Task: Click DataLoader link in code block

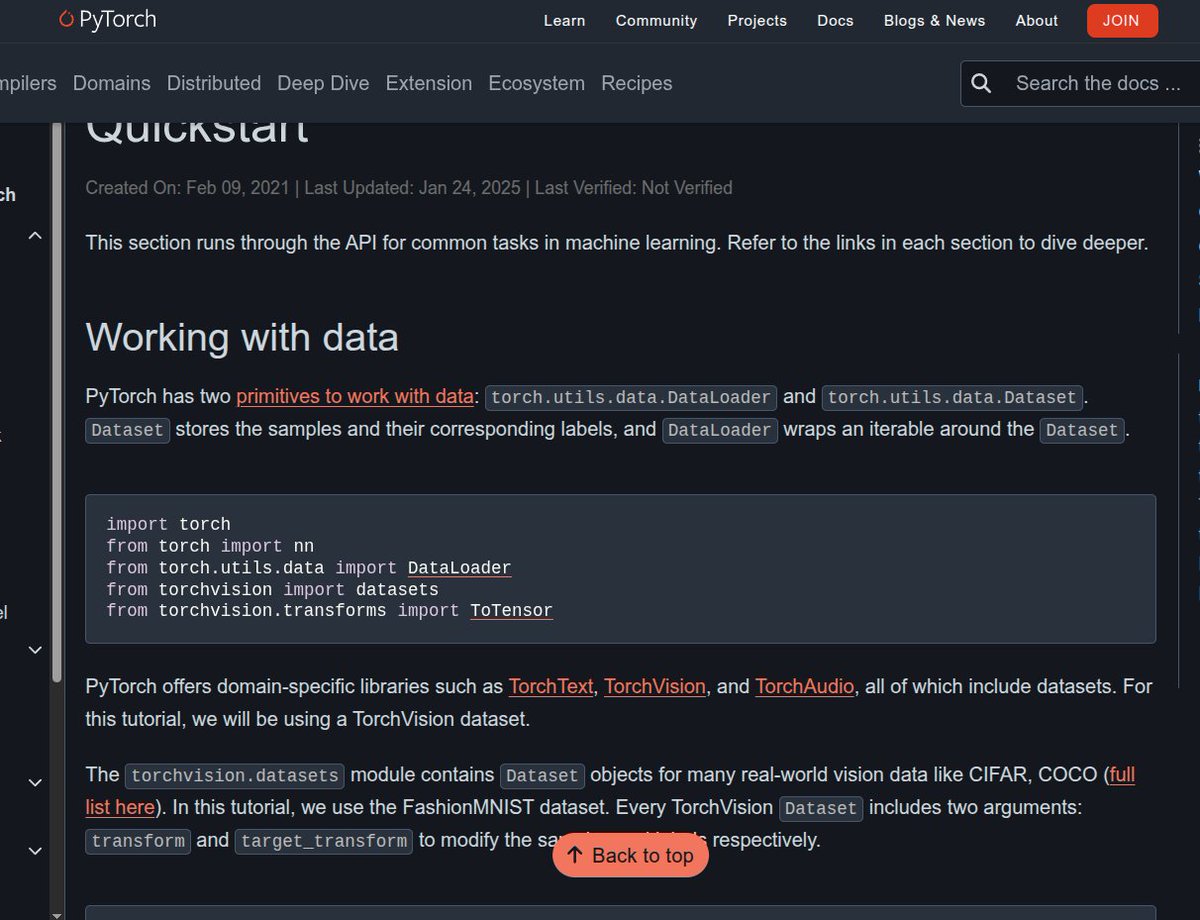Action: pos(459,568)
